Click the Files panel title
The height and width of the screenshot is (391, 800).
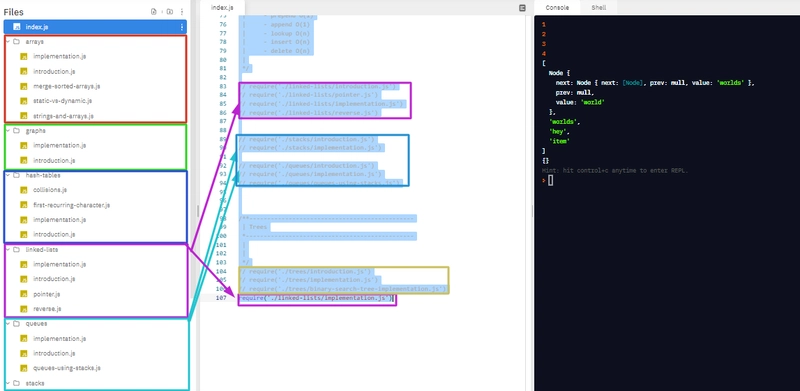14,12
